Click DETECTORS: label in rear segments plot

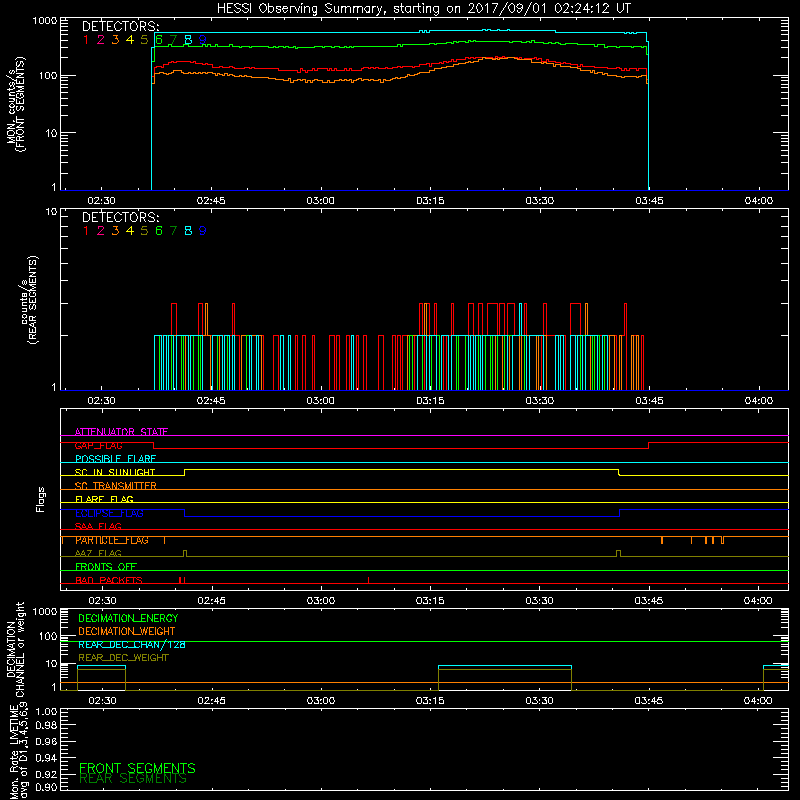point(120,218)
